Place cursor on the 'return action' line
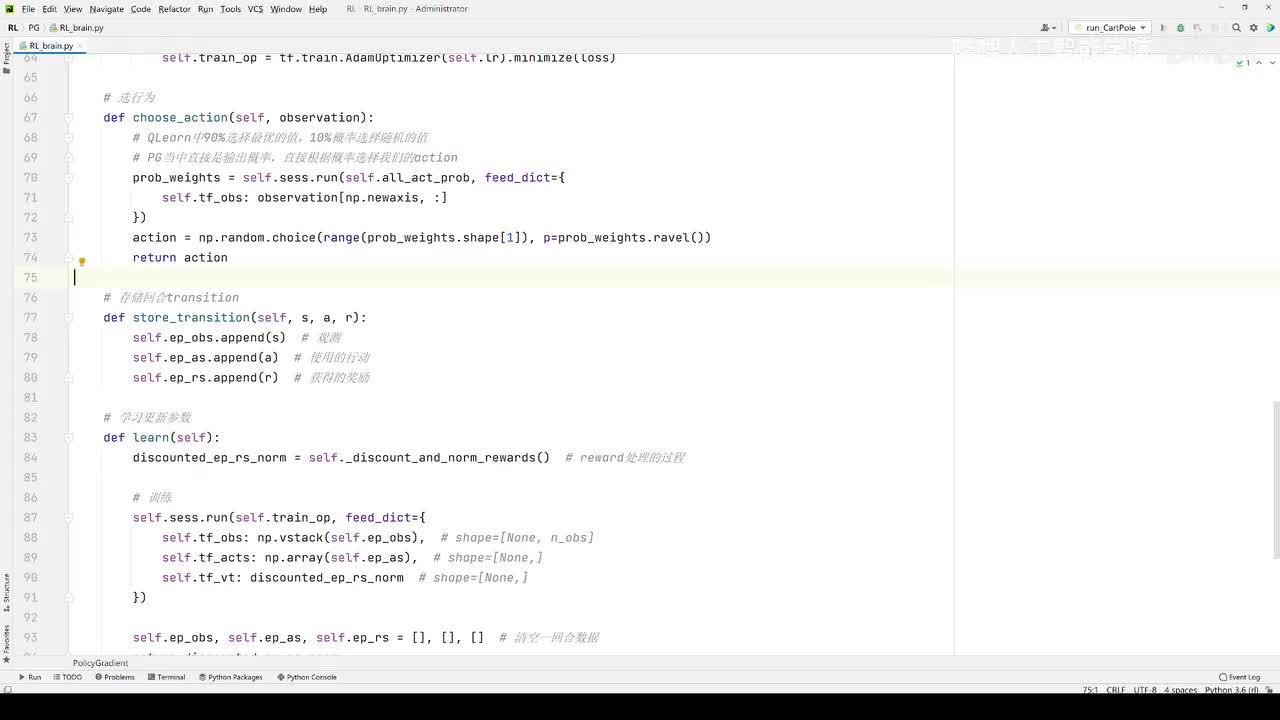1280x720 pixels. coord(180,258)
